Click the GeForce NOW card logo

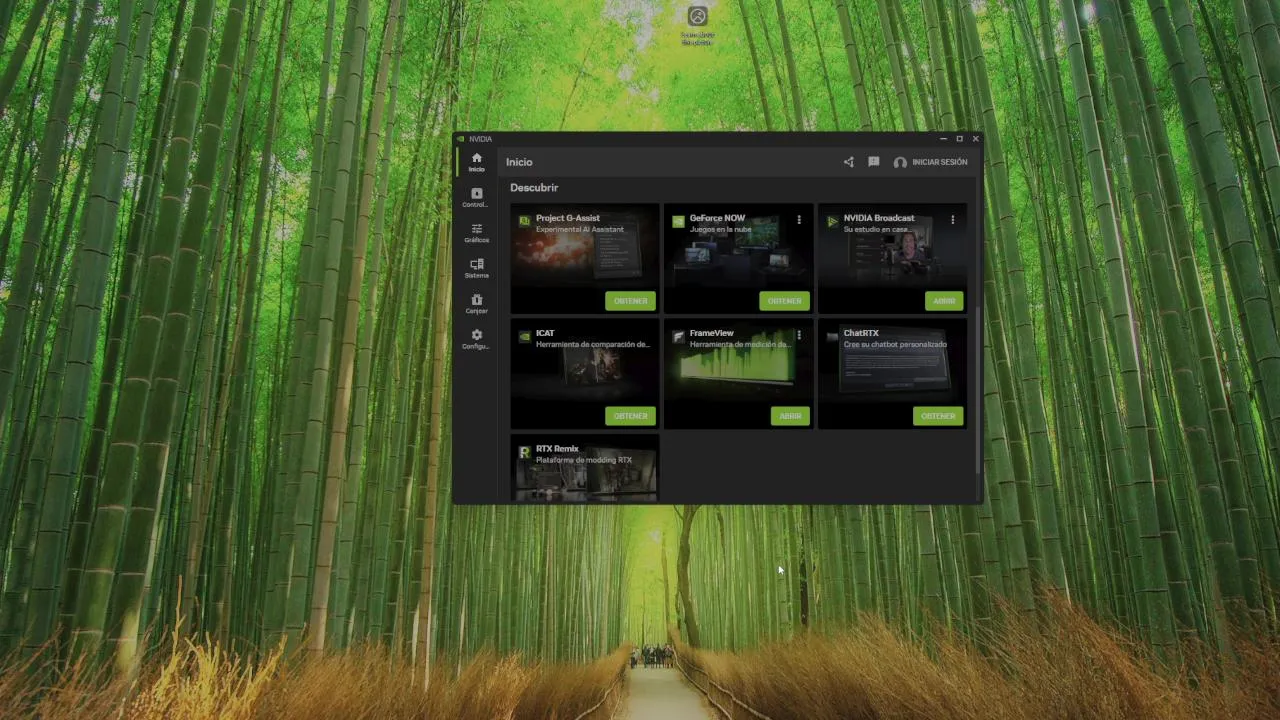click(678, 222)
